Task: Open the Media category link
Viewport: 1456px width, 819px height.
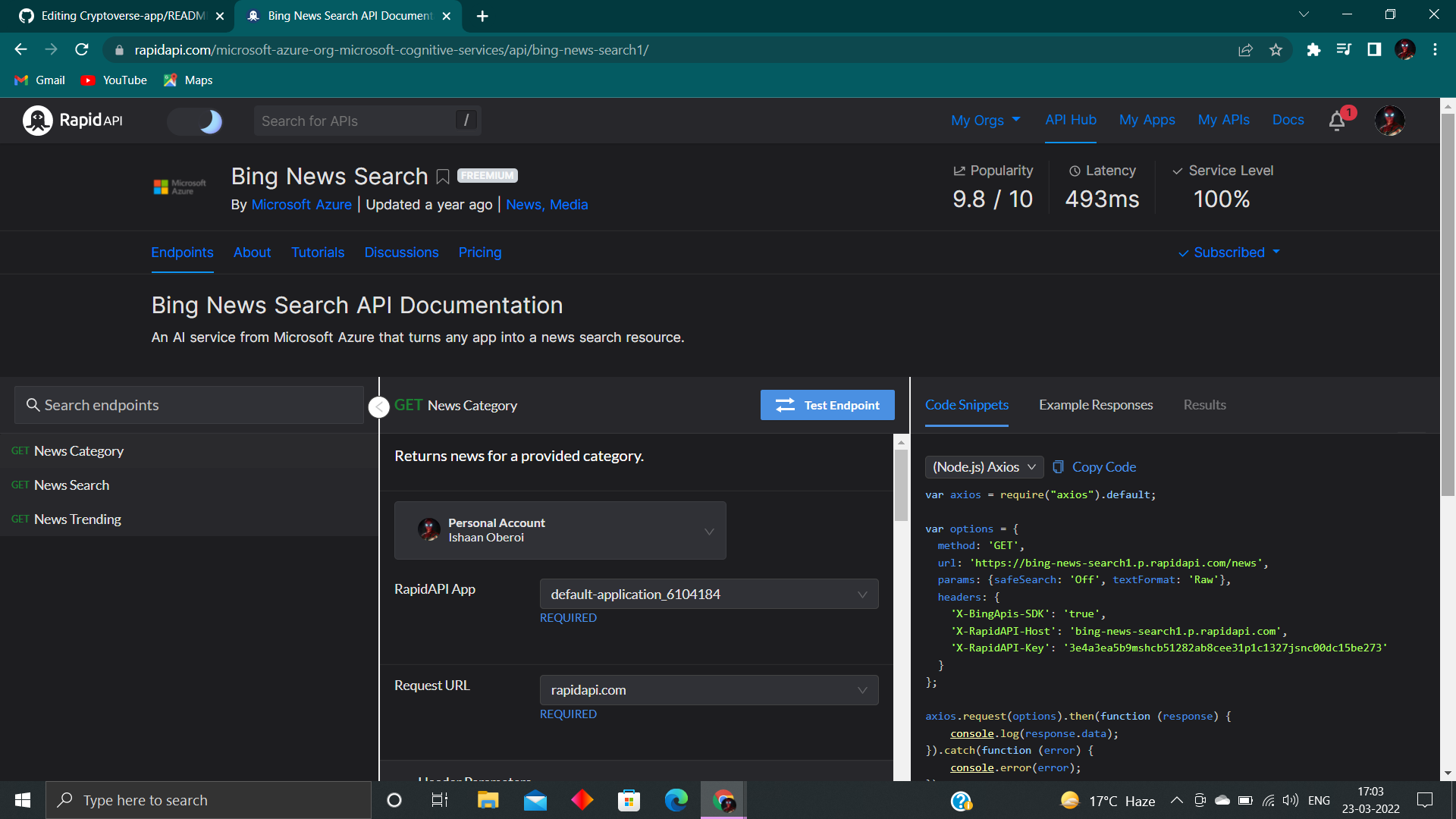Action: 569,205
